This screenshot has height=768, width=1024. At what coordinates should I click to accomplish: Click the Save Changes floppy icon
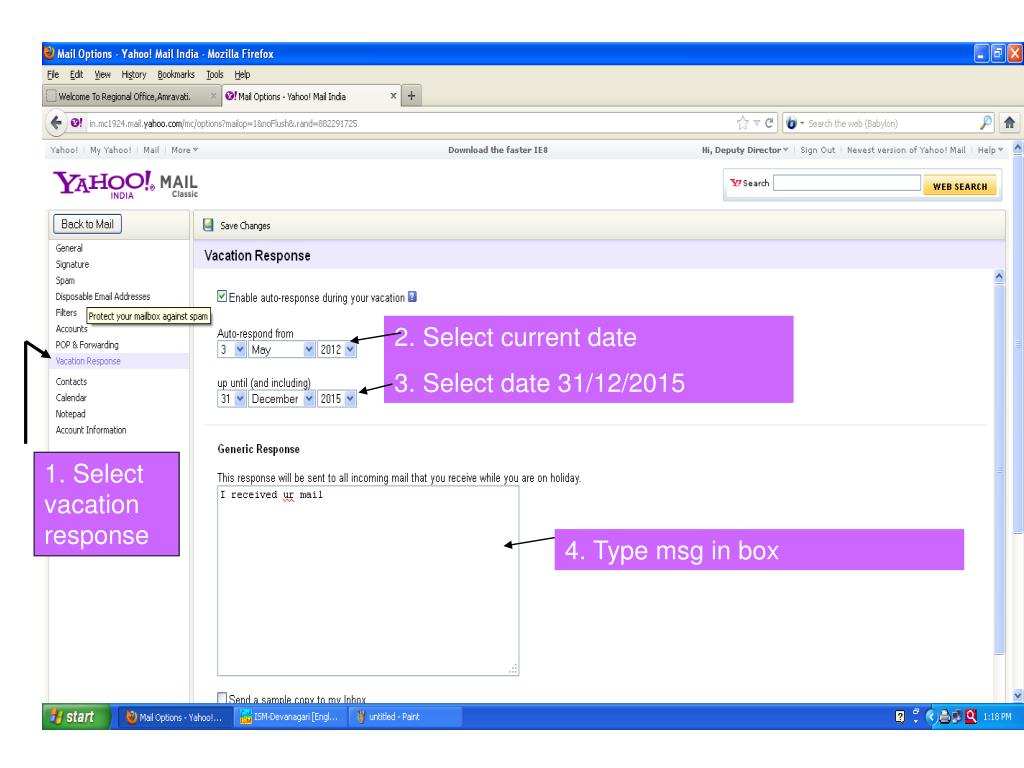[208, 225]
